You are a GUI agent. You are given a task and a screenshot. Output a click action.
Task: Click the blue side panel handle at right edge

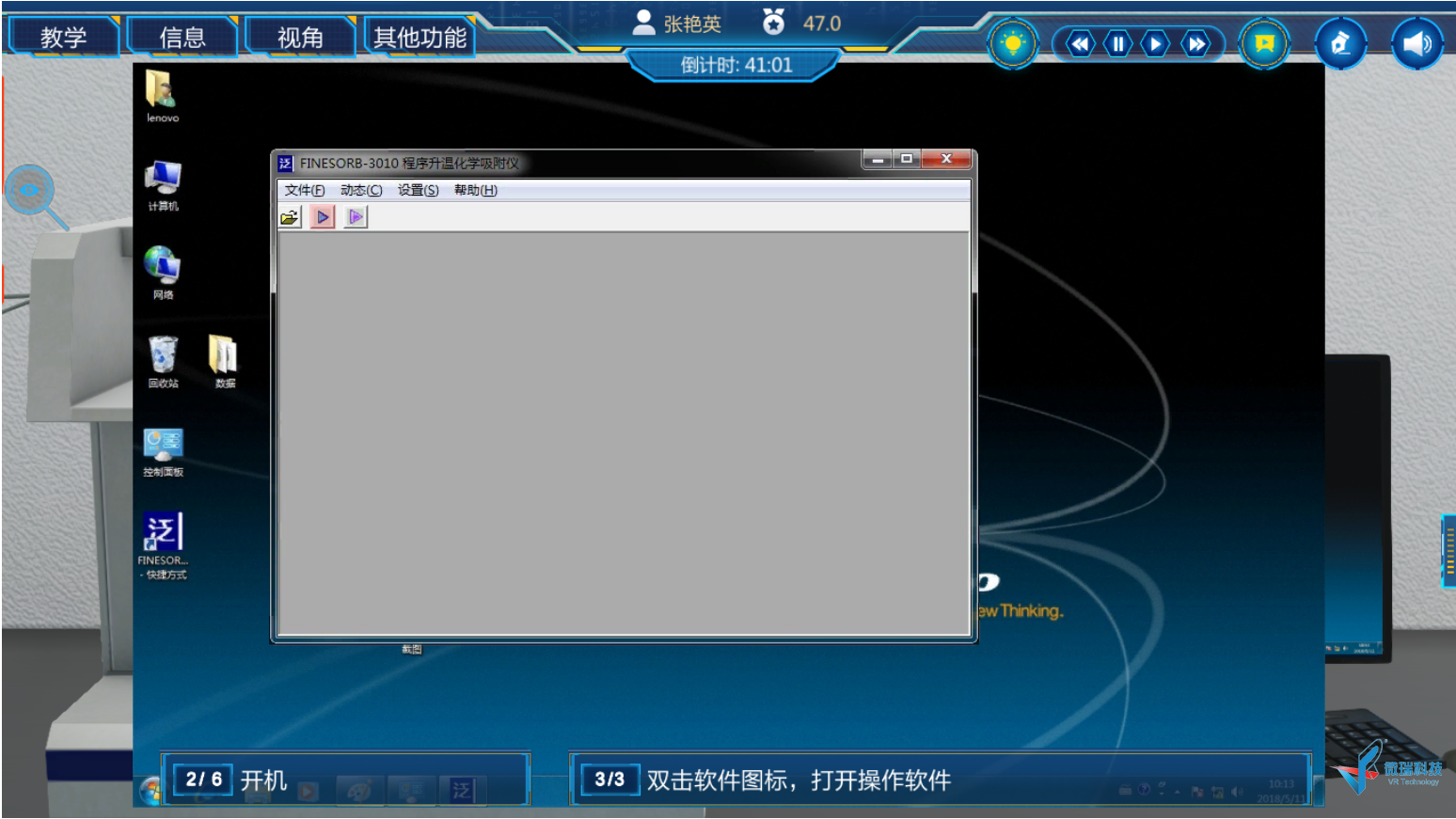[1448, 551]
